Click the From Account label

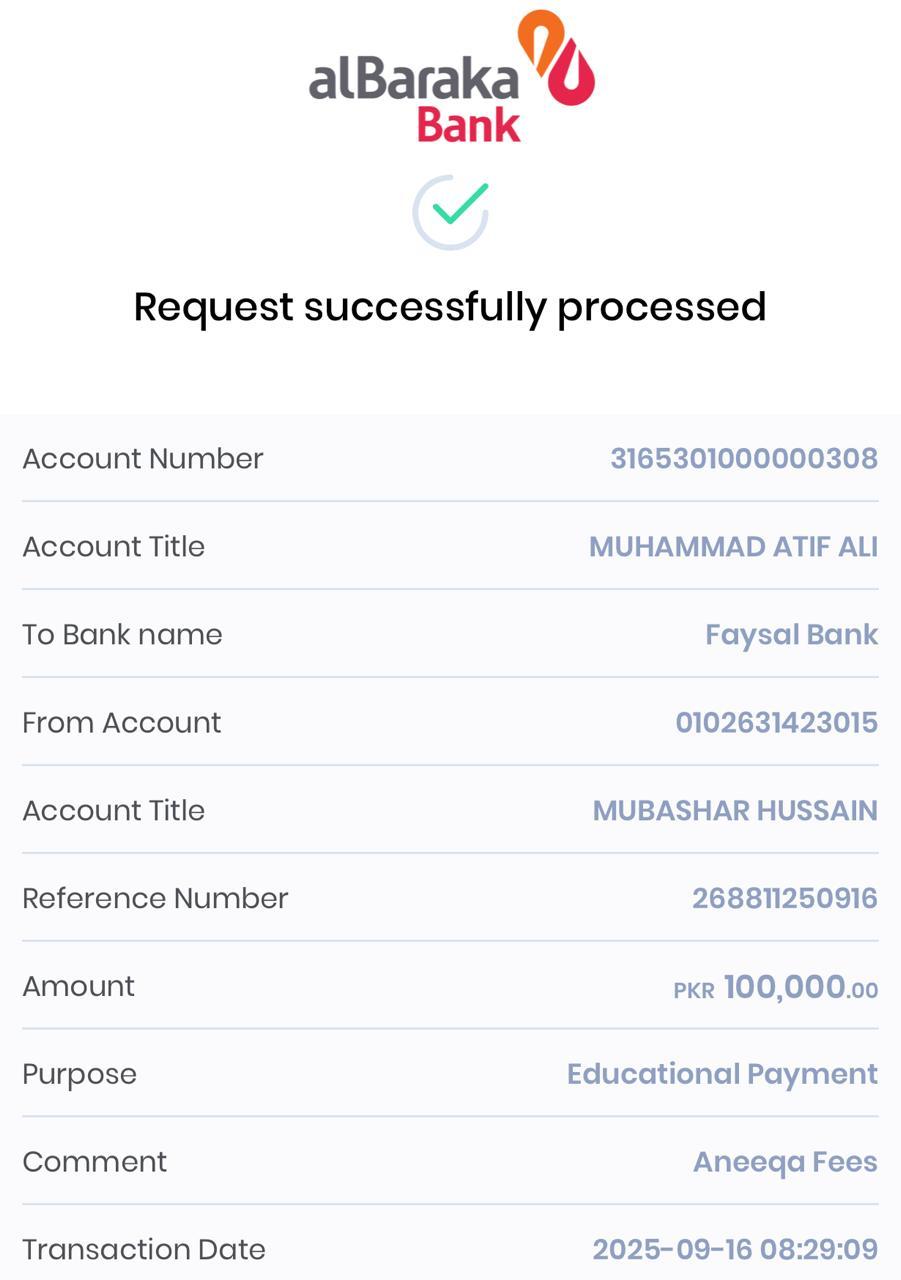point(122,723)
